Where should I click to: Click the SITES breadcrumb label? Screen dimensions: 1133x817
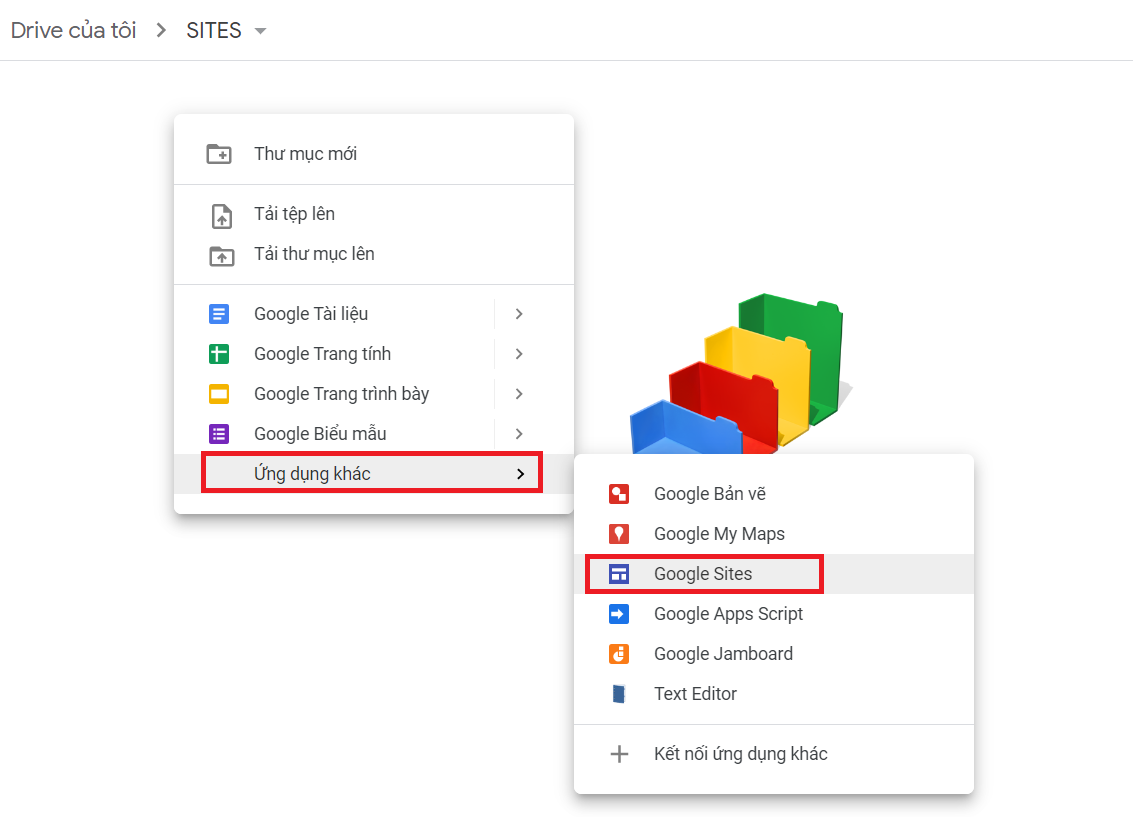(214, 30)
